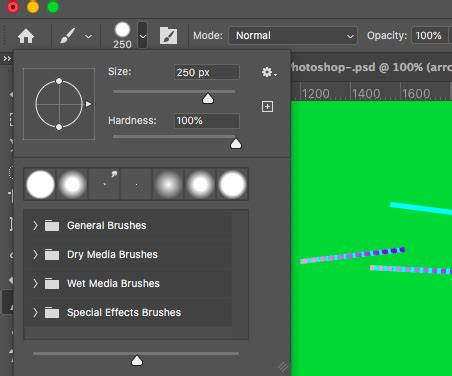Select the second soft round brush thumbnail
The width and height of the screenshot is (452, 376).
pos(72,184)
